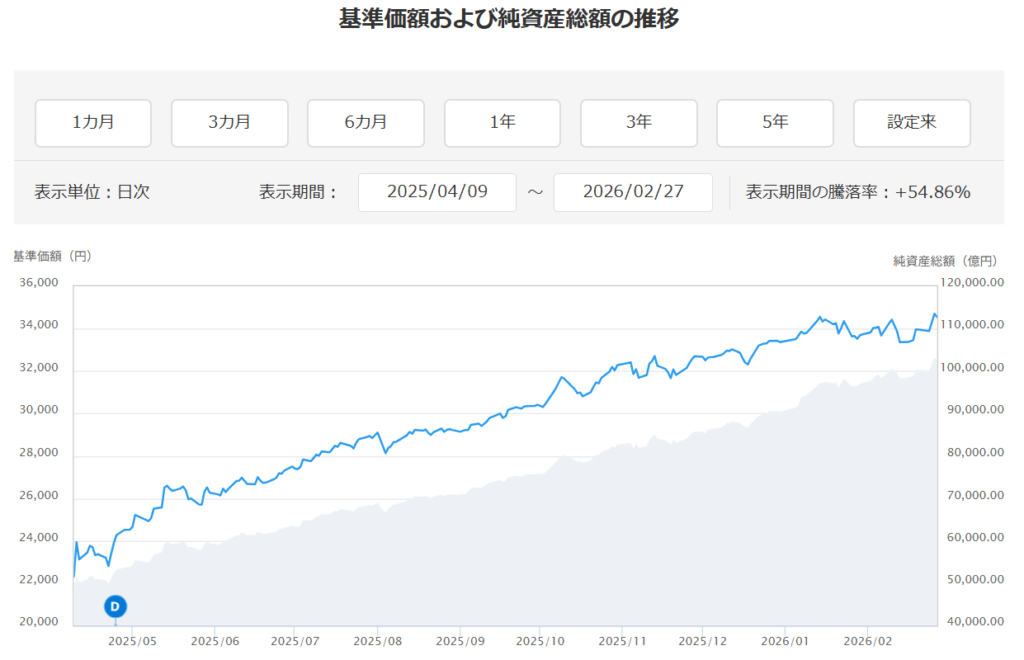Show chart since inception with 設定来
Viewport: 1024px width, 660px height.
[911, 123]
